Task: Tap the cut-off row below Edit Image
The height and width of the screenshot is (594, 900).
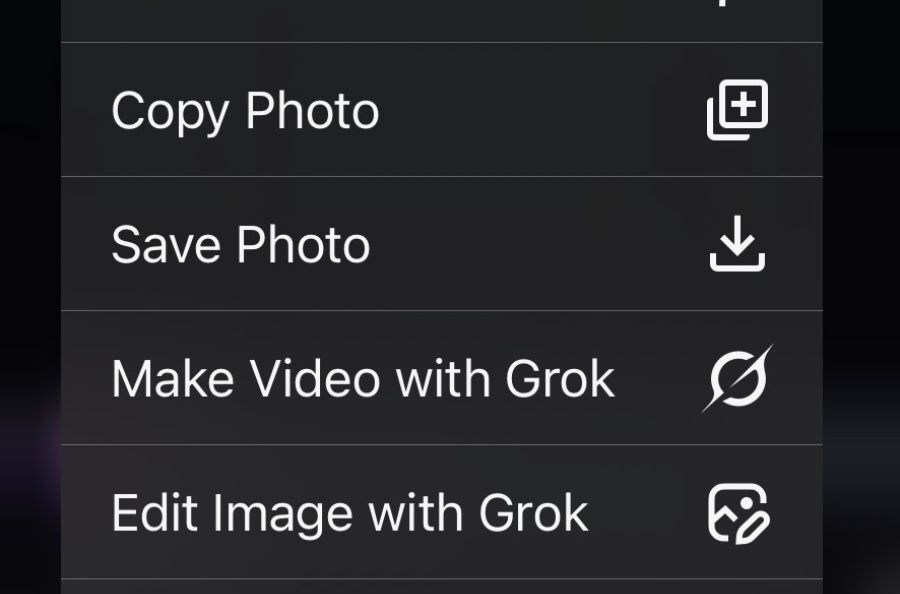Action: pos(441,587)
